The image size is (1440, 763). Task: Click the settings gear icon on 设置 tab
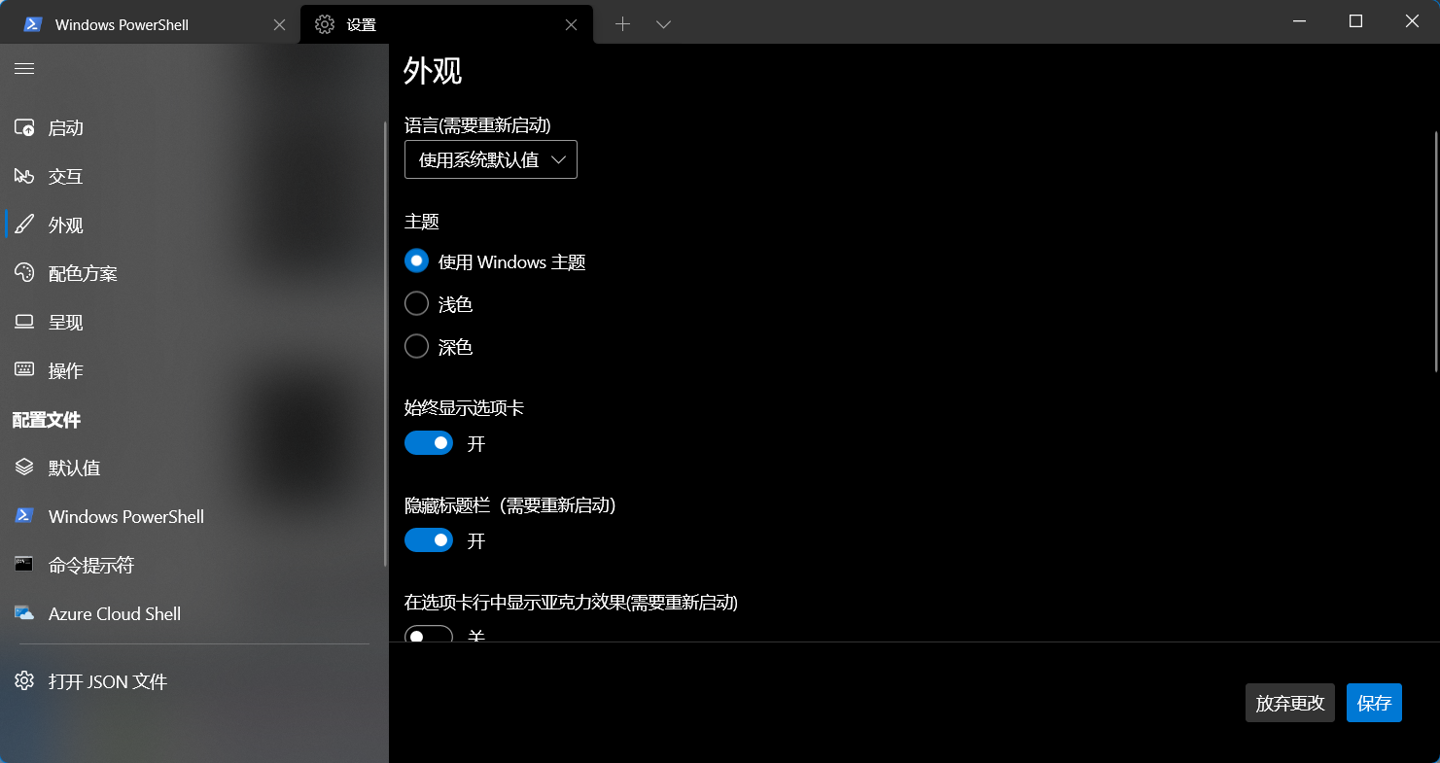coord(324,24)
